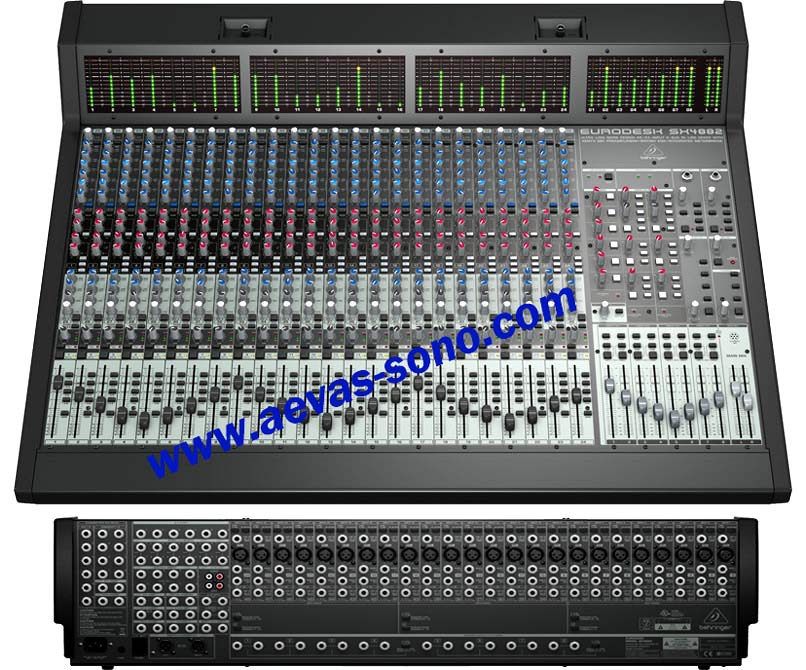The height and width of the screenshot is (670, 806).
Task: Click the upper white RCA jack on rear panel
Action: [x=210, y=577]
